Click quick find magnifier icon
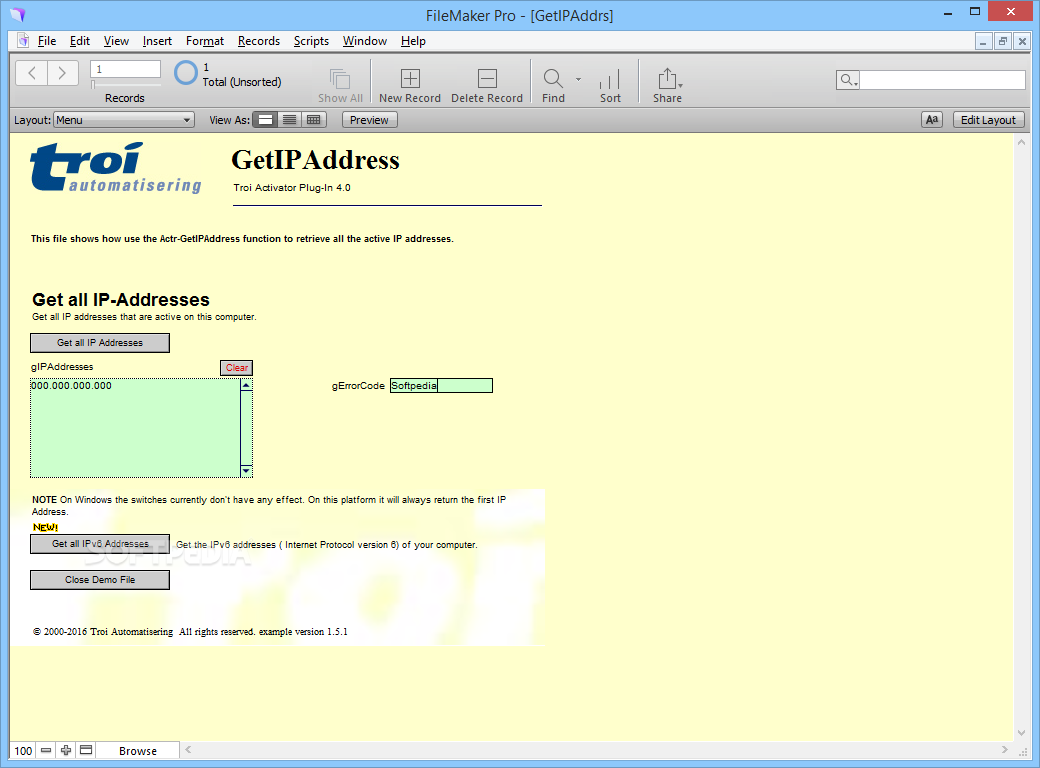1040x768 pixels. point(848,80)
